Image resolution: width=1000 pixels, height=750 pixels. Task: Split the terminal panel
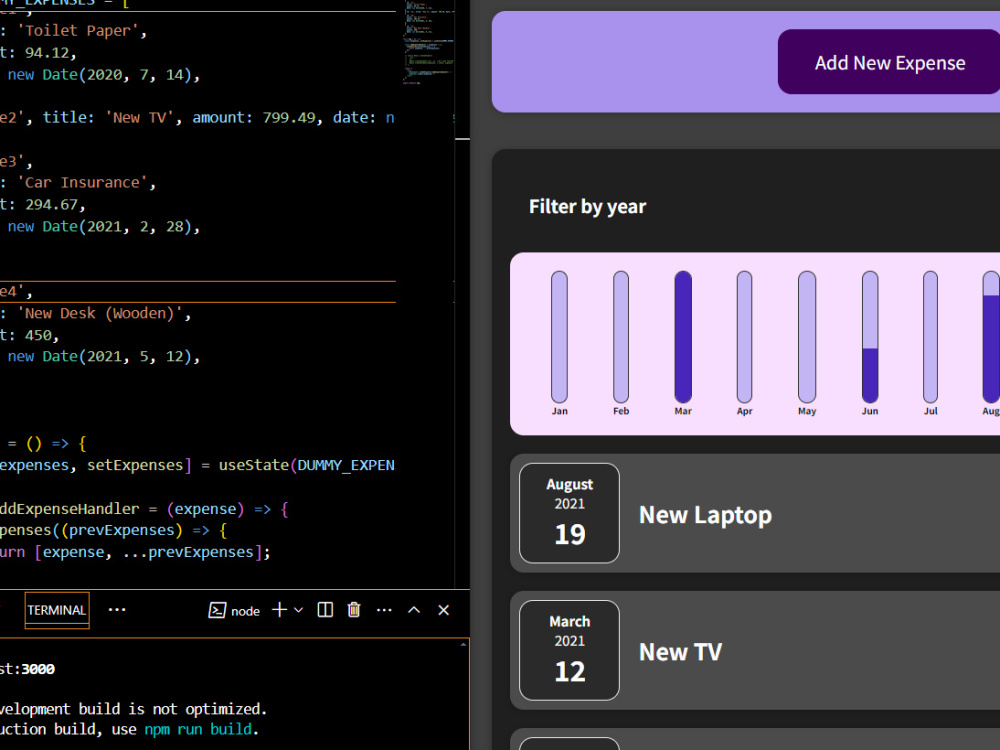click(325, 610)
